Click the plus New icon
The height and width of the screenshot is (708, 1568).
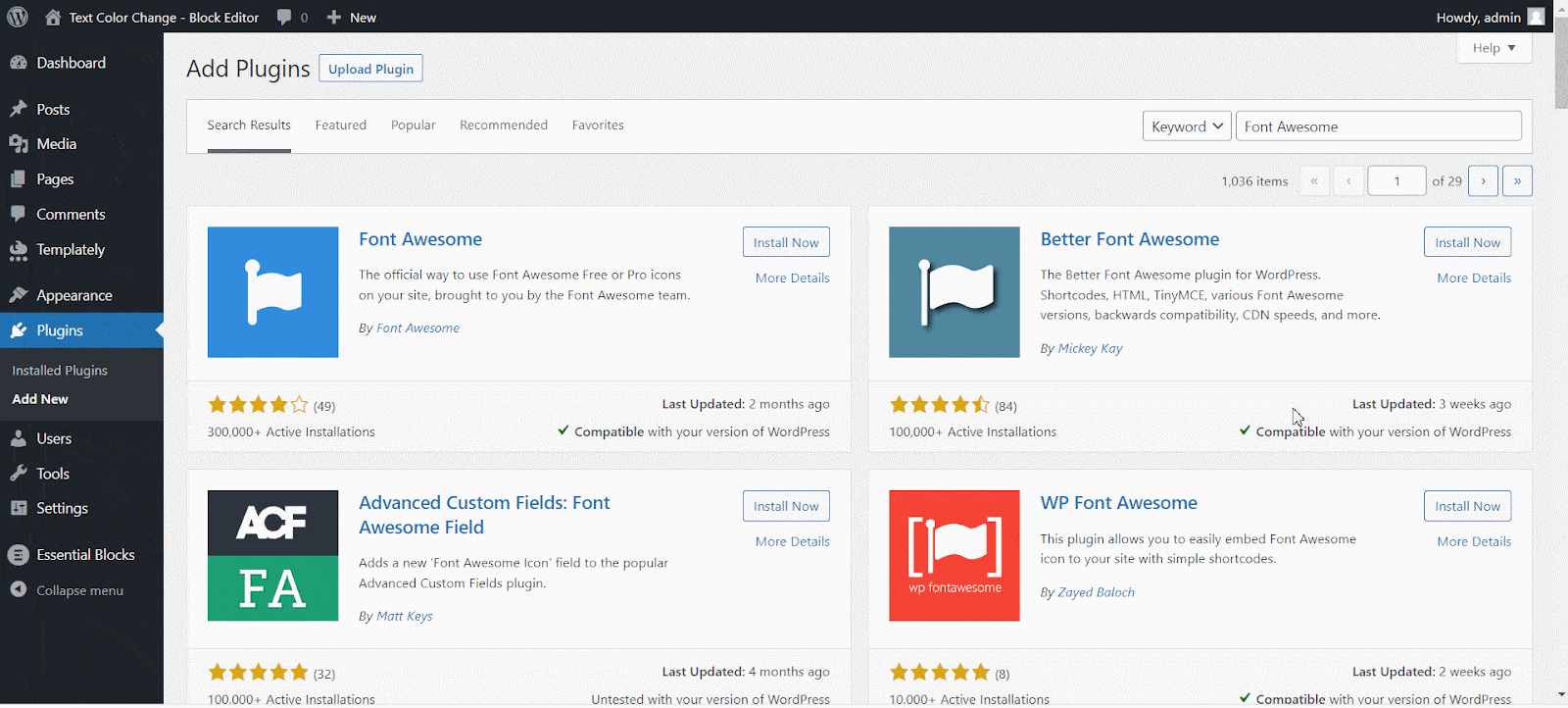pos(334,17)
